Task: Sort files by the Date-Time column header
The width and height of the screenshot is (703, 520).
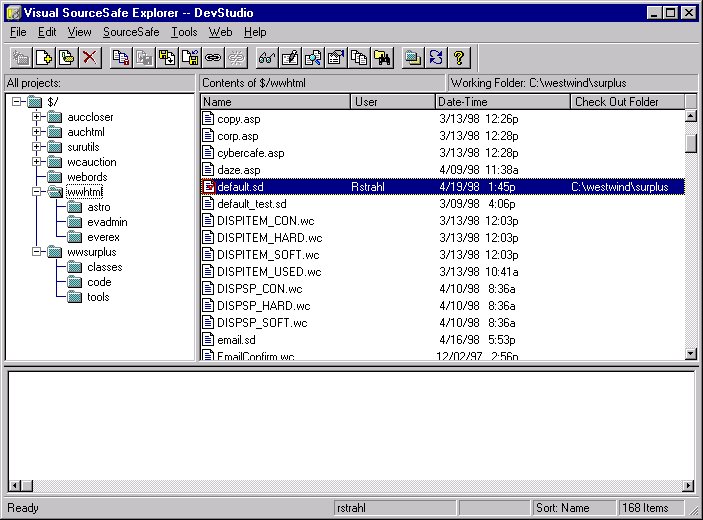Action: click(x=503, y=102)
